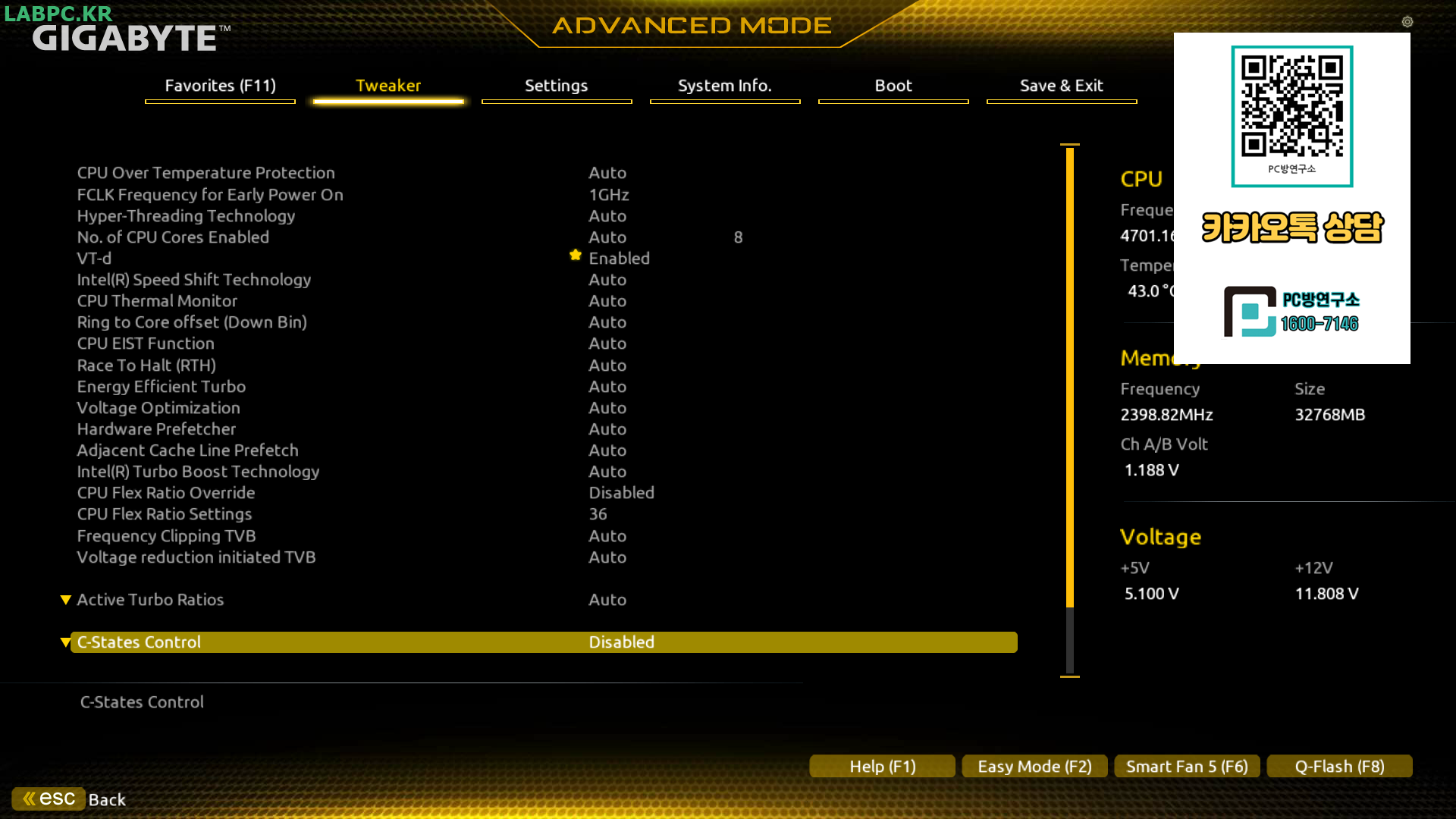The image size is (1456, 819).
Task: Expand Active Turbo Ratios submenu
Action: pos(150,600)
